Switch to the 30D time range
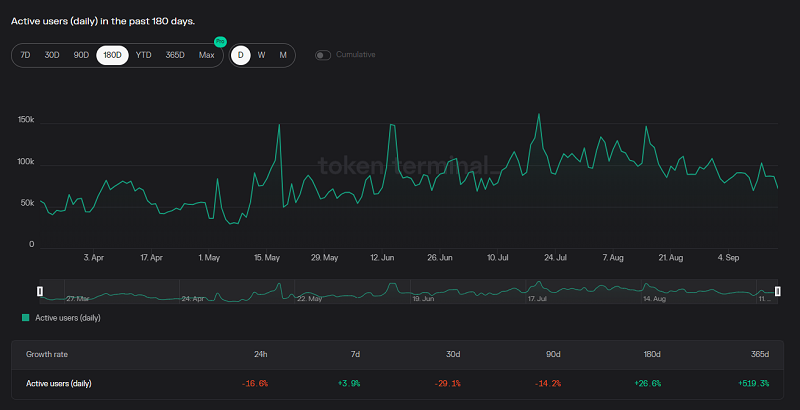Screen dimensions: 800x410 [x=52, y=55]
